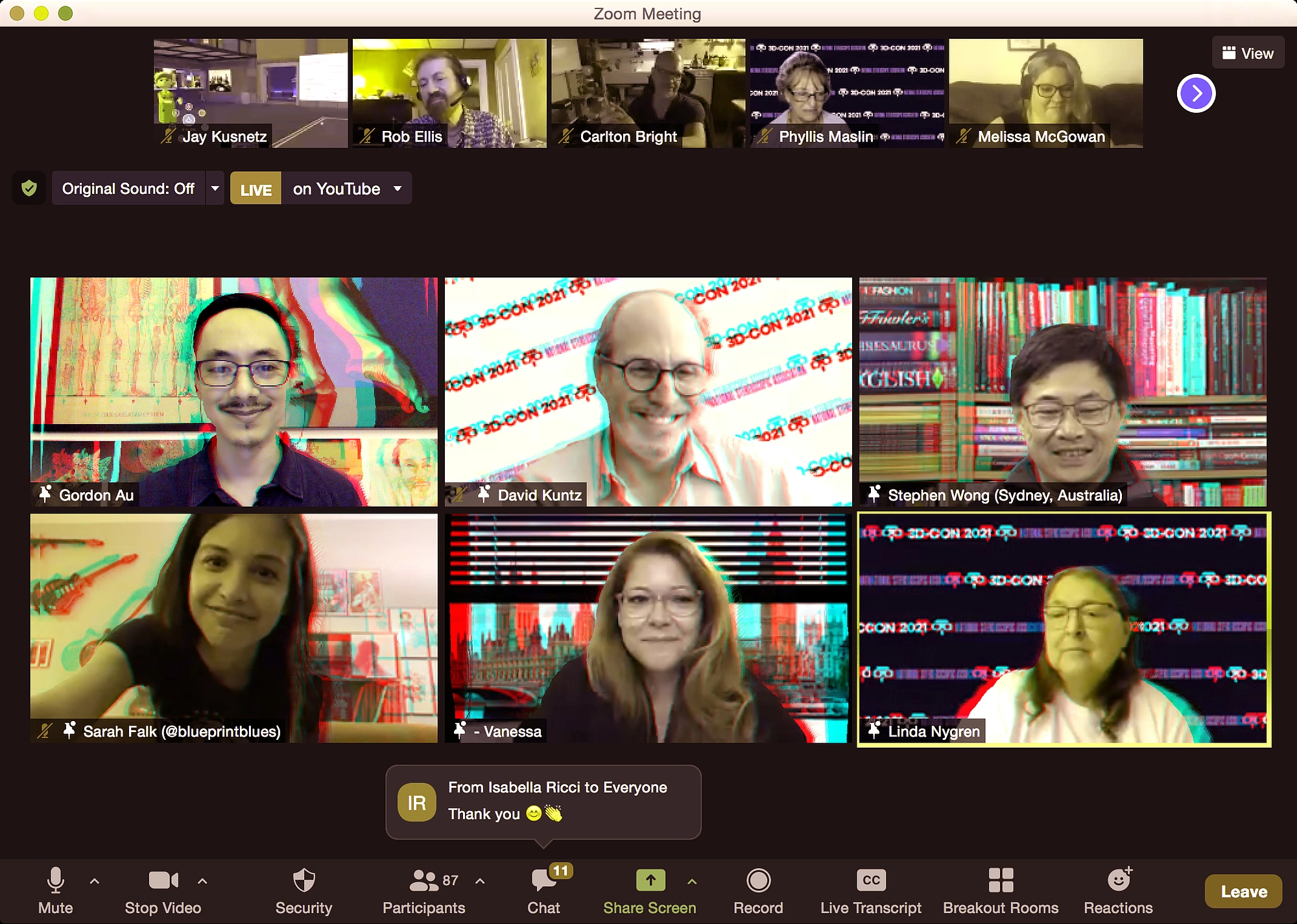Expand video options arrow beside Stop Video
The height and width of the screenshot is (924, 1297).
click(x=202, y=881)
